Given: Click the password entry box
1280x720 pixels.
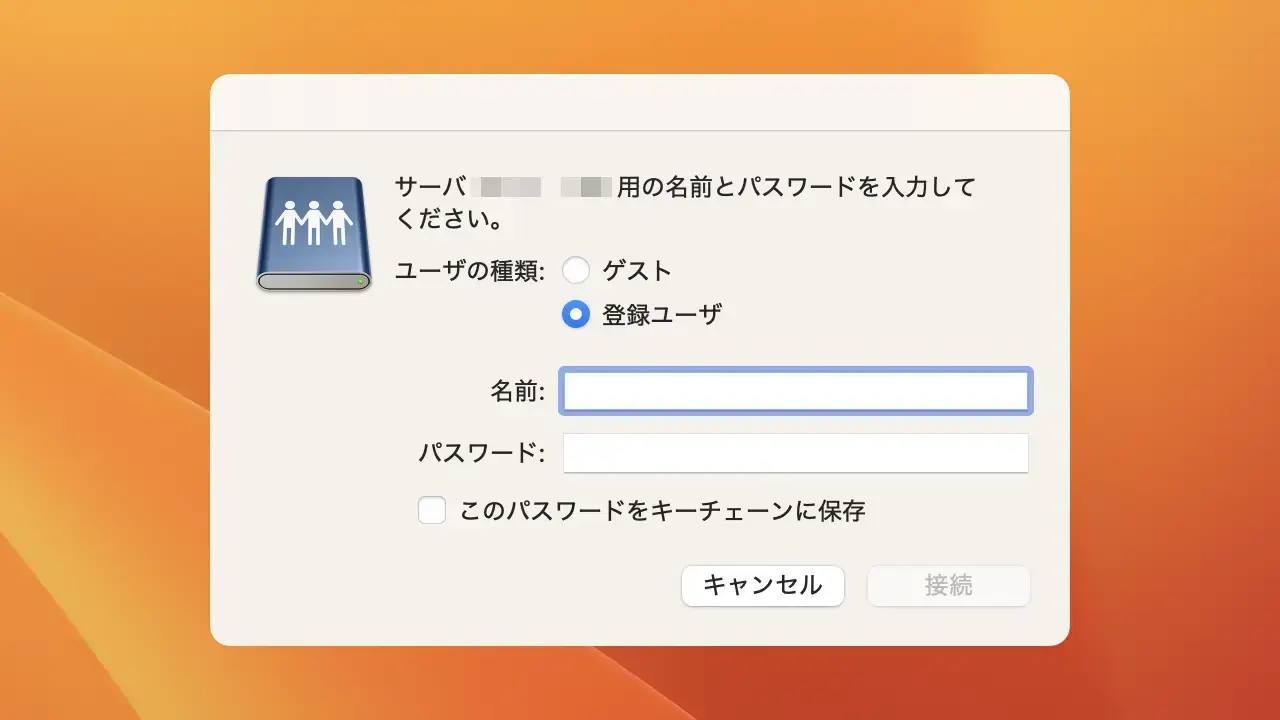Looking at the screenshot, I should [795, 452].
